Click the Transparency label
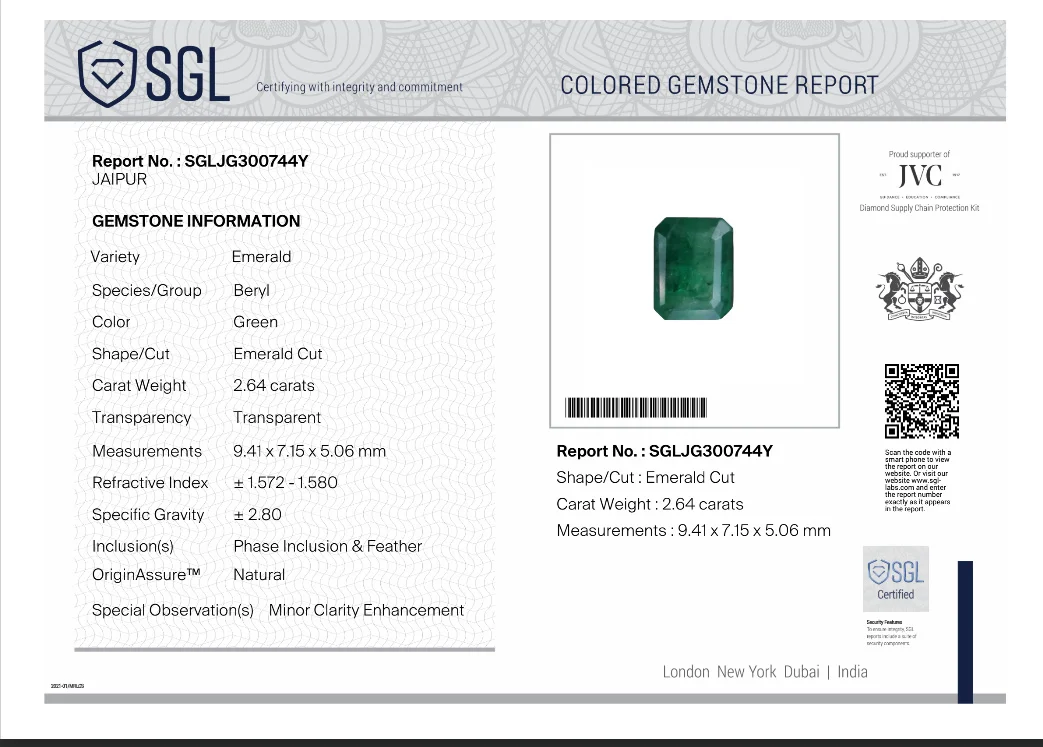The width and height of the screenshot is (1043, 747). coord(141,418)
